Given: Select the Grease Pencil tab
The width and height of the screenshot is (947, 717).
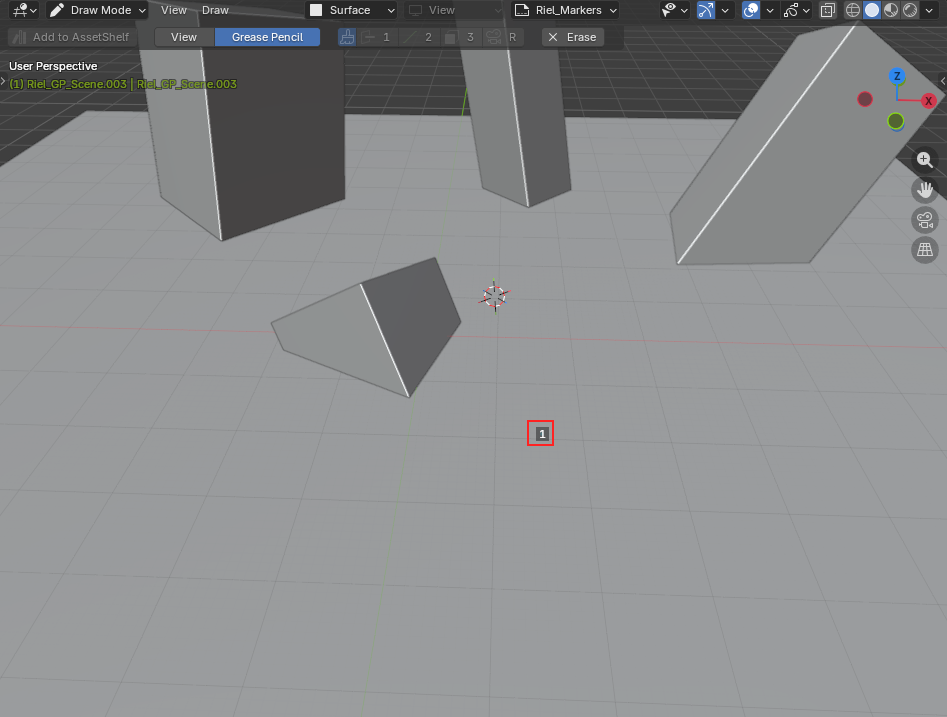Looking at the screenshot, I should (x=268, y=37).
